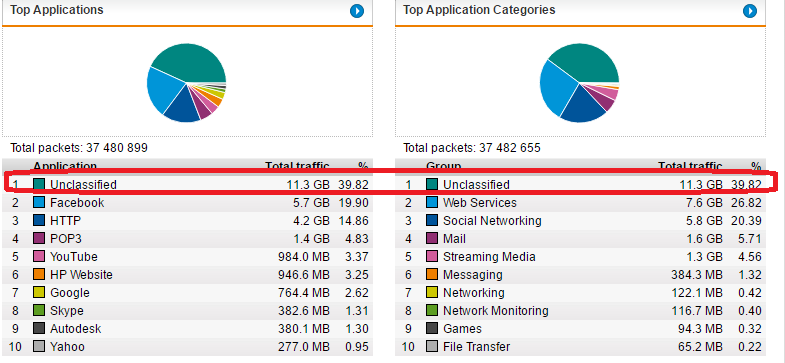Click Social Networking's 20.39 percent value

[746, 221]
